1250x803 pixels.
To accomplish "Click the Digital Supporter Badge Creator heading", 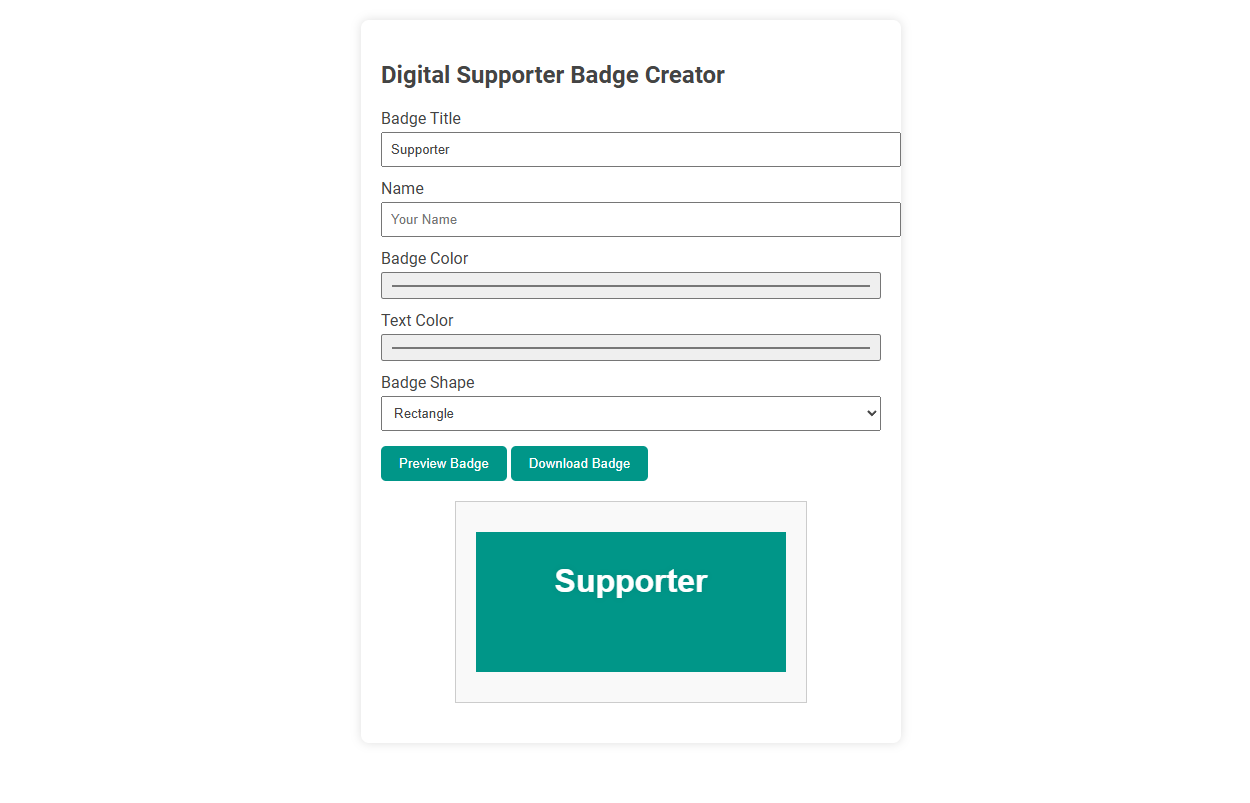I will click(x=553, y=74).
